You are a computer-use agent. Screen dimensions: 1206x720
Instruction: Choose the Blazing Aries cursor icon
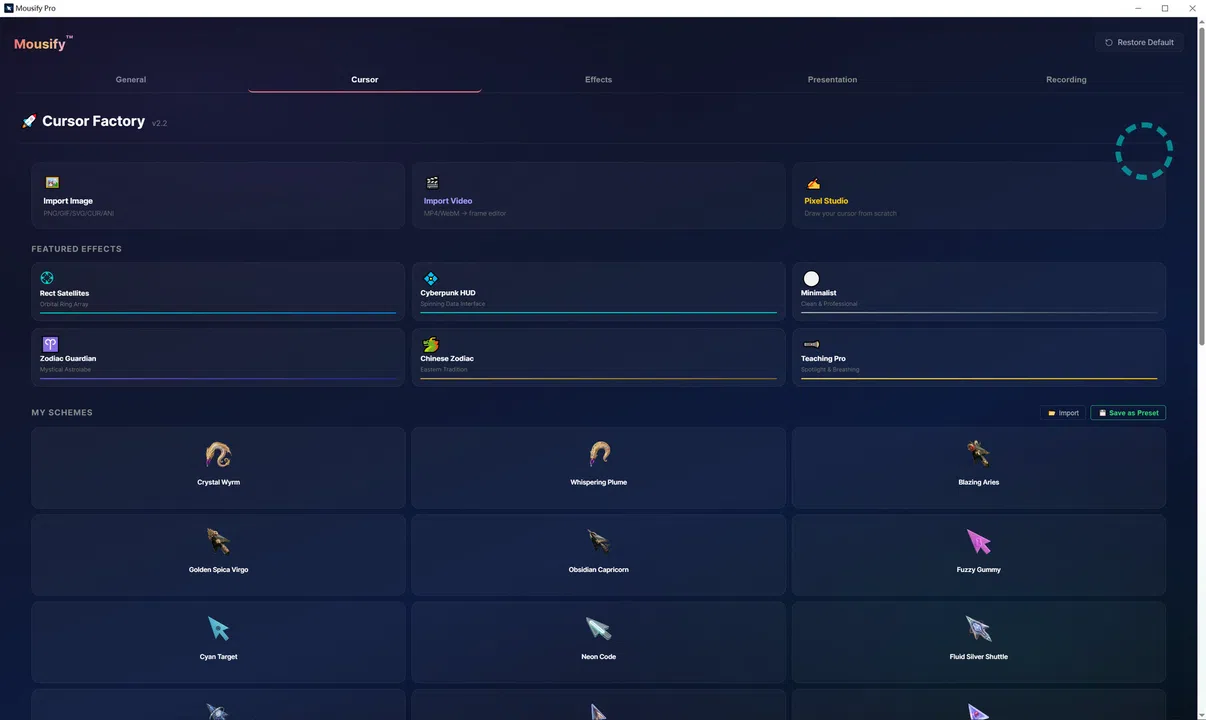978,454
